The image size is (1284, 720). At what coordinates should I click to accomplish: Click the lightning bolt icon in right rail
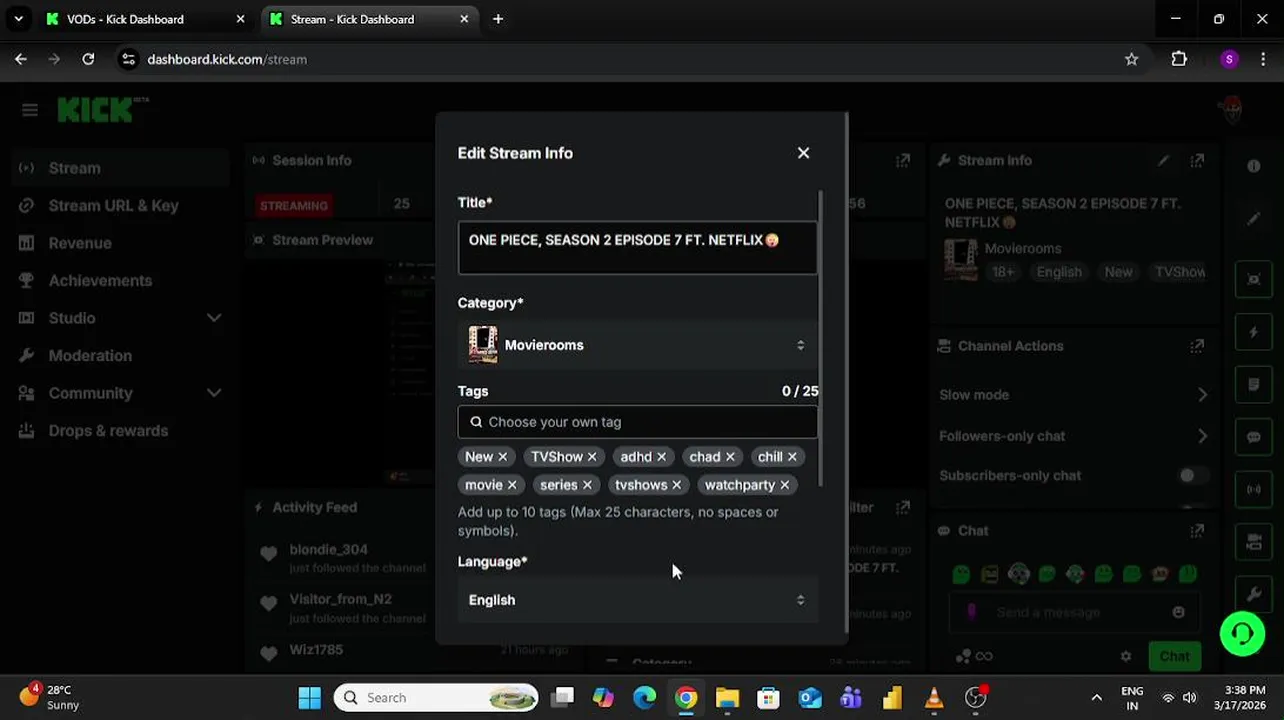click(1254, 332)
